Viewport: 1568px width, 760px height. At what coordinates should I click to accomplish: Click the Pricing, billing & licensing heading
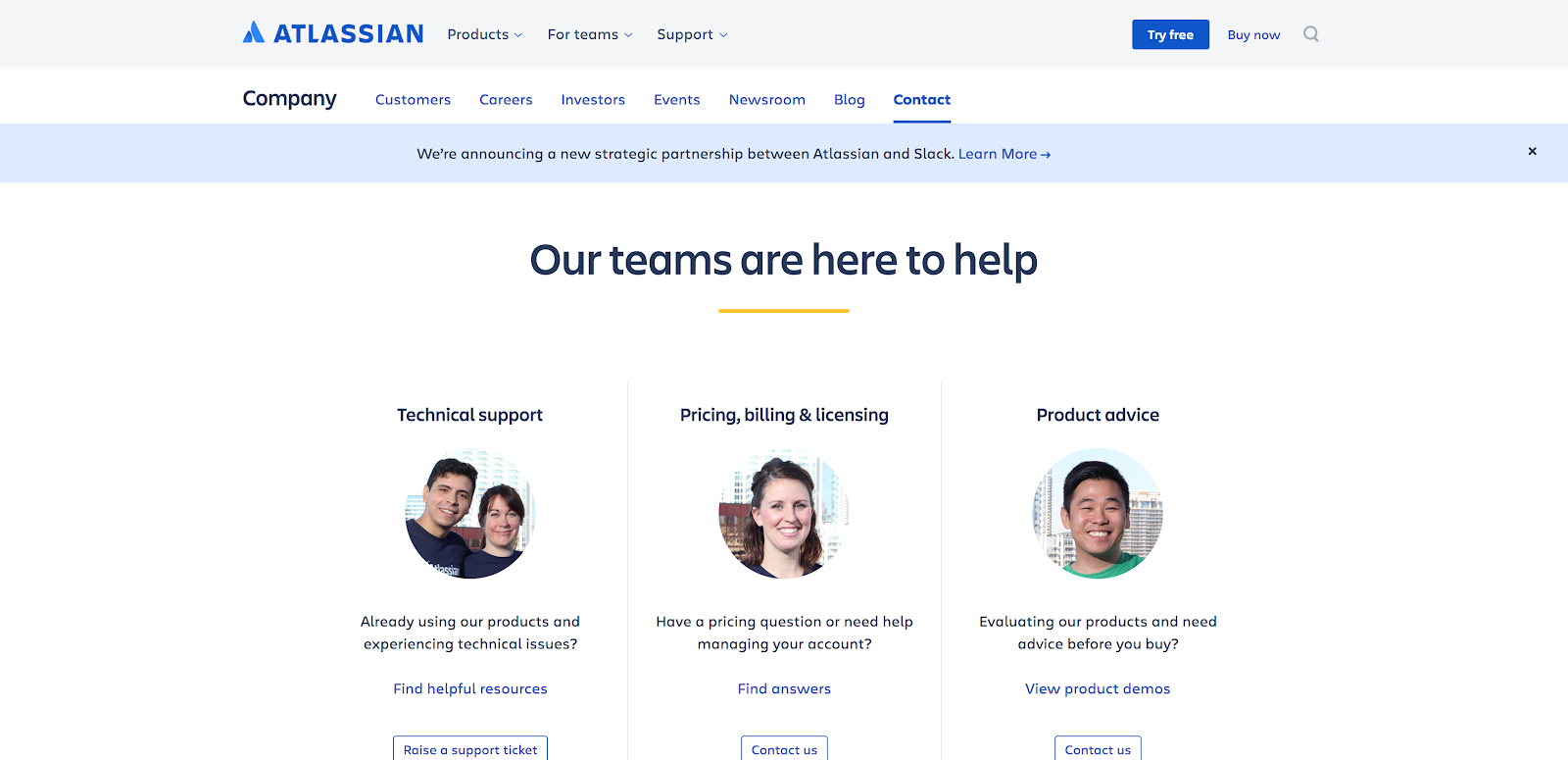pos(784,415)
